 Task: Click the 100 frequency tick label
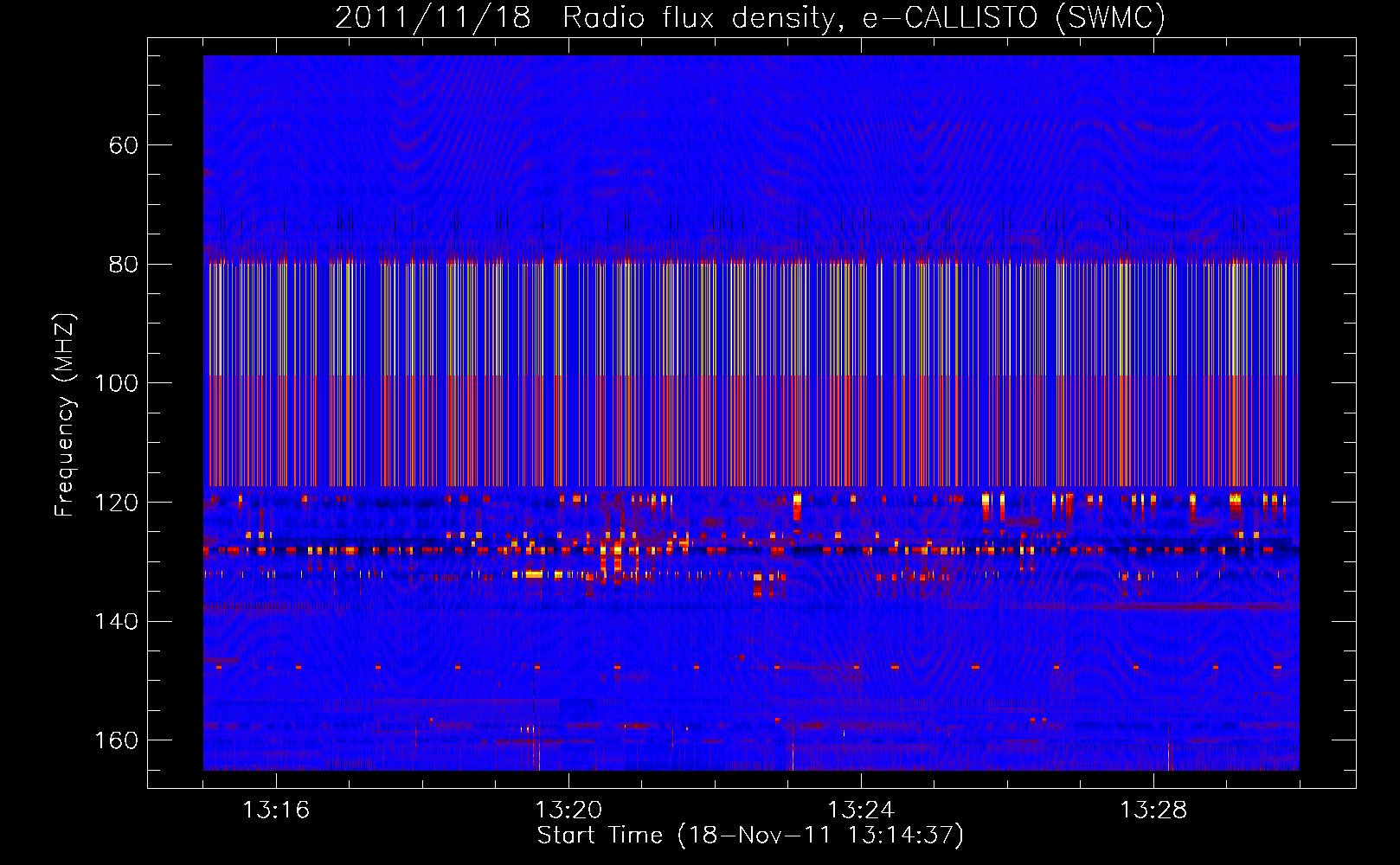(x=116, y=383)
